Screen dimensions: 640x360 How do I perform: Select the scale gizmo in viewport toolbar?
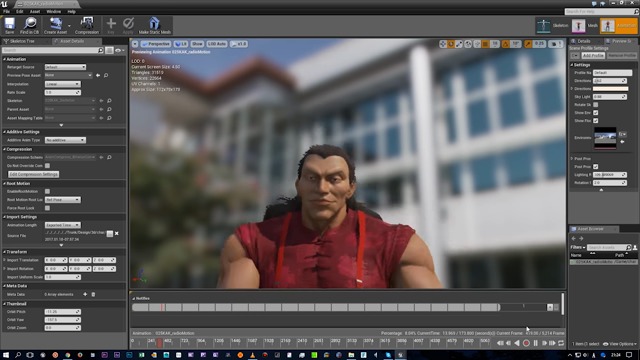(459, 44)
